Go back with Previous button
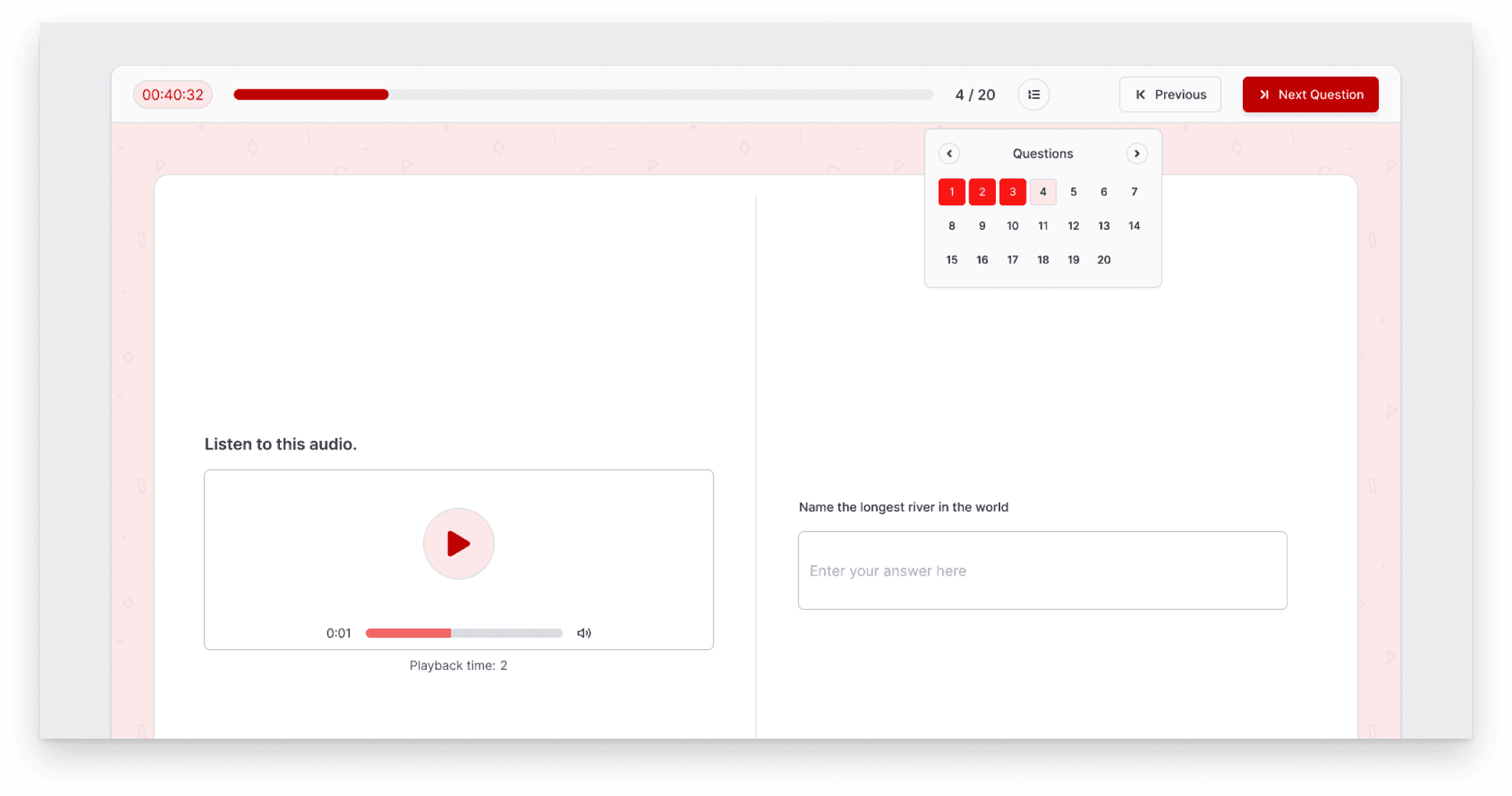This screenshot has height=796, width=1512. click(1170, 94)
